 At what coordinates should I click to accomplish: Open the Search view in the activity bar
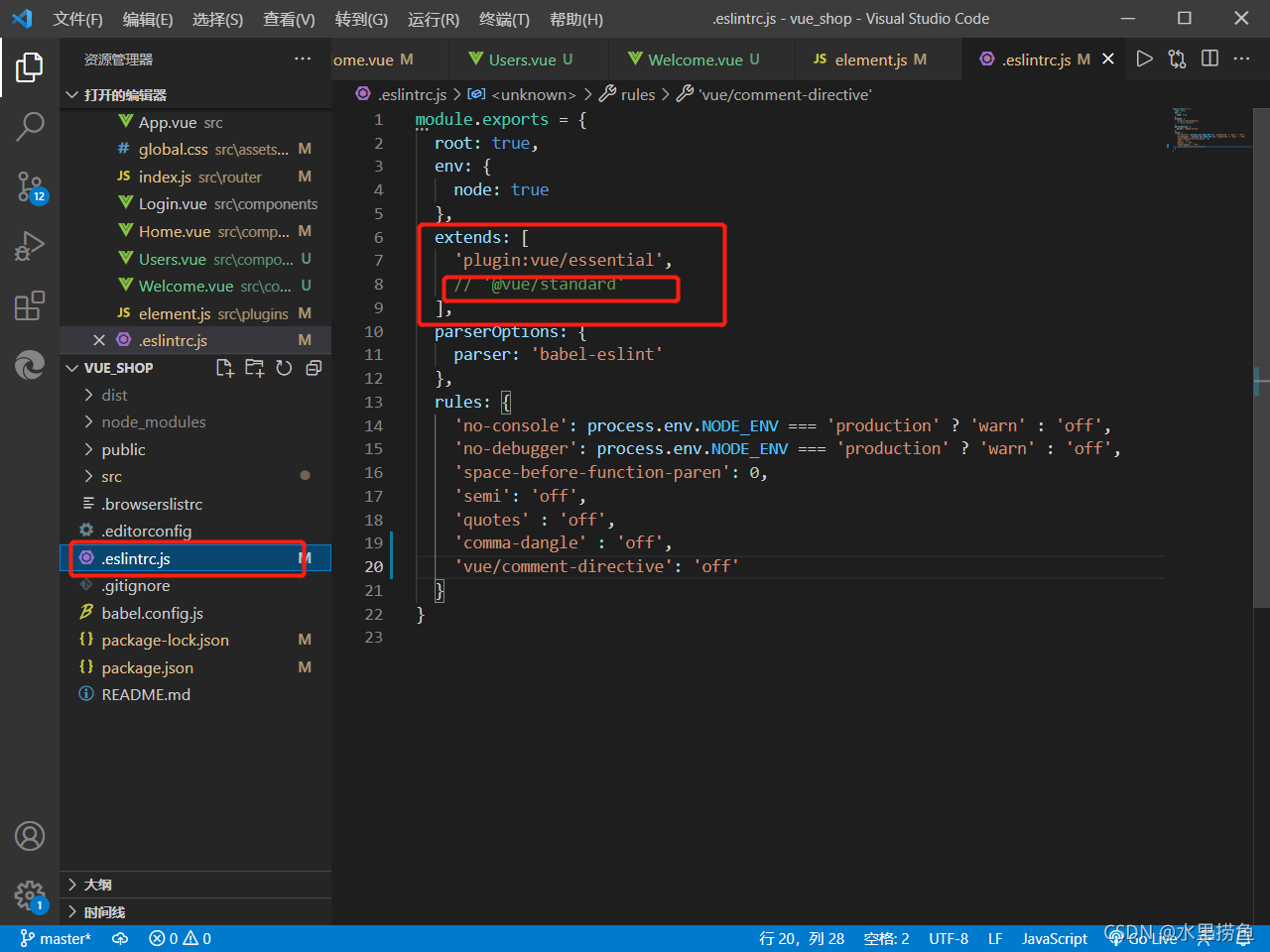tap(30, 126)
